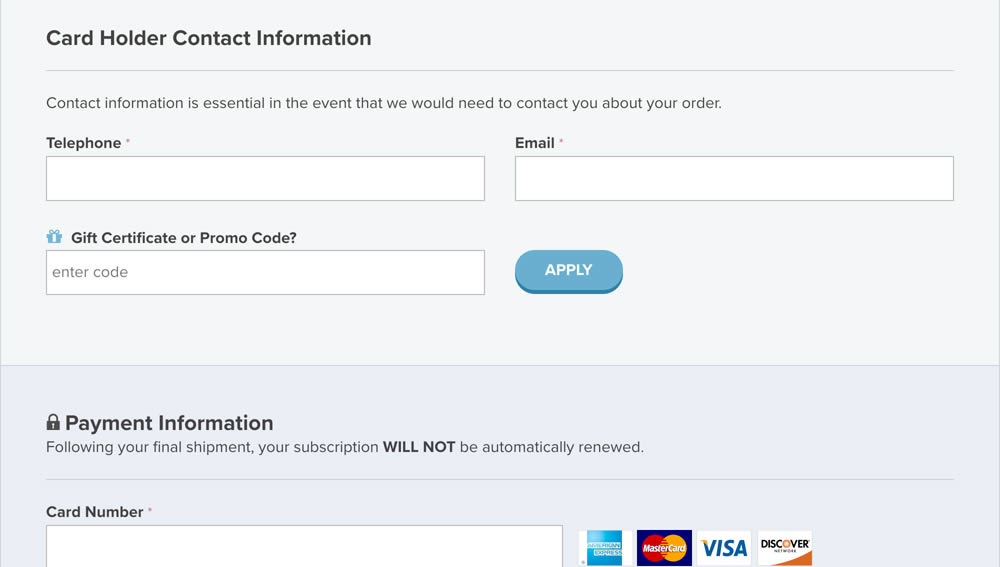The width and height of the screenshot is (1000, 567).
Task: Click the 'enter code' promo field
Action: coord(265,272)
